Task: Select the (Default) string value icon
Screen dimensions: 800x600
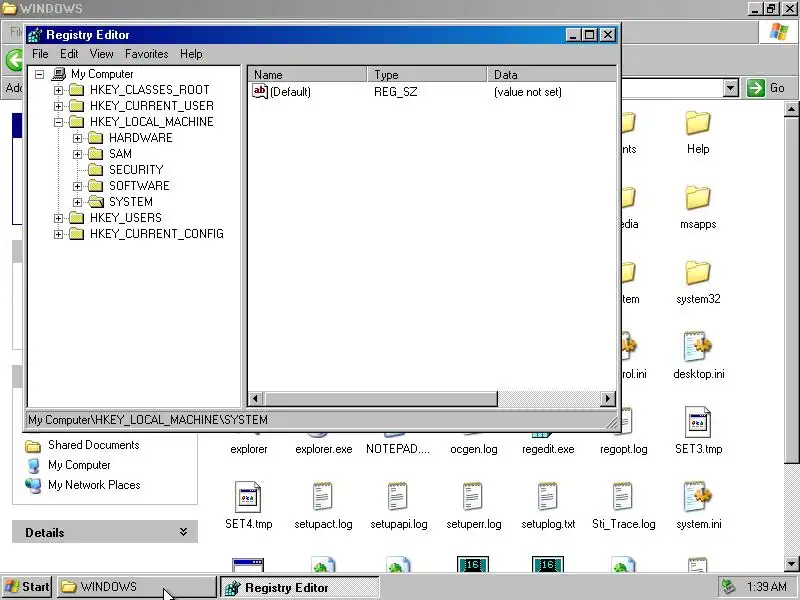Action: click(260, 91)
